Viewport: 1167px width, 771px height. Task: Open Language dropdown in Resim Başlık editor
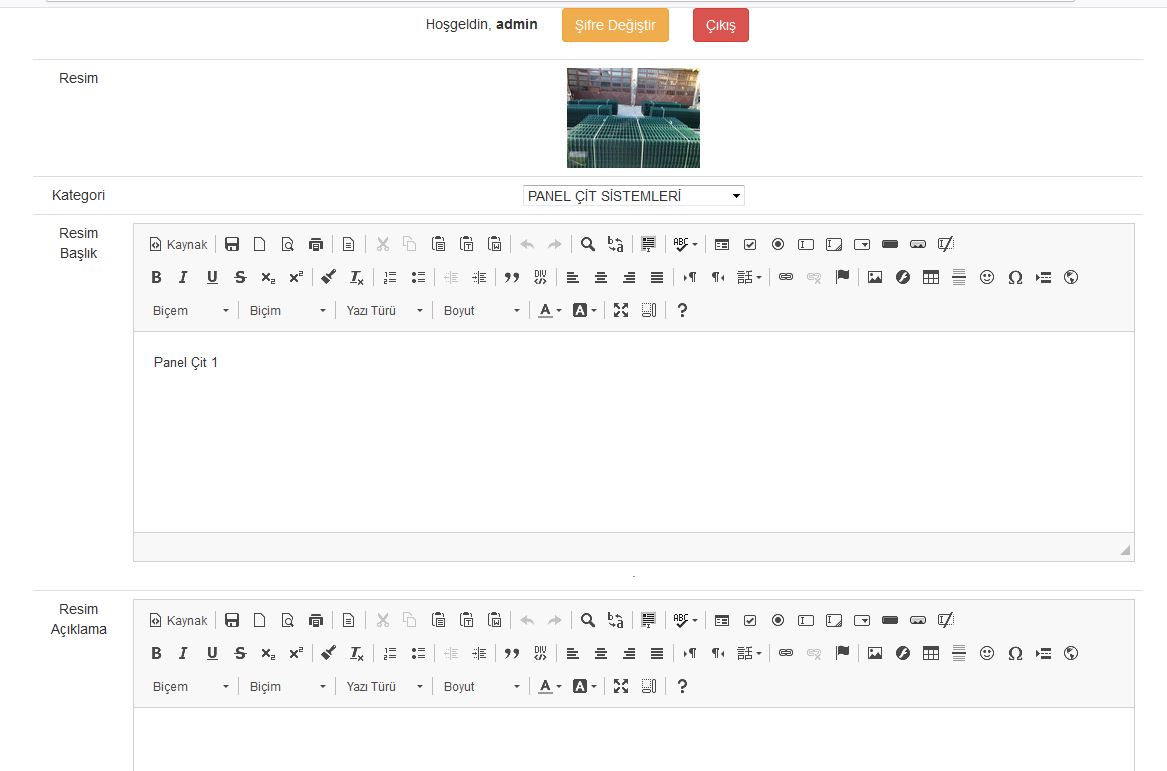pos(749,277)
